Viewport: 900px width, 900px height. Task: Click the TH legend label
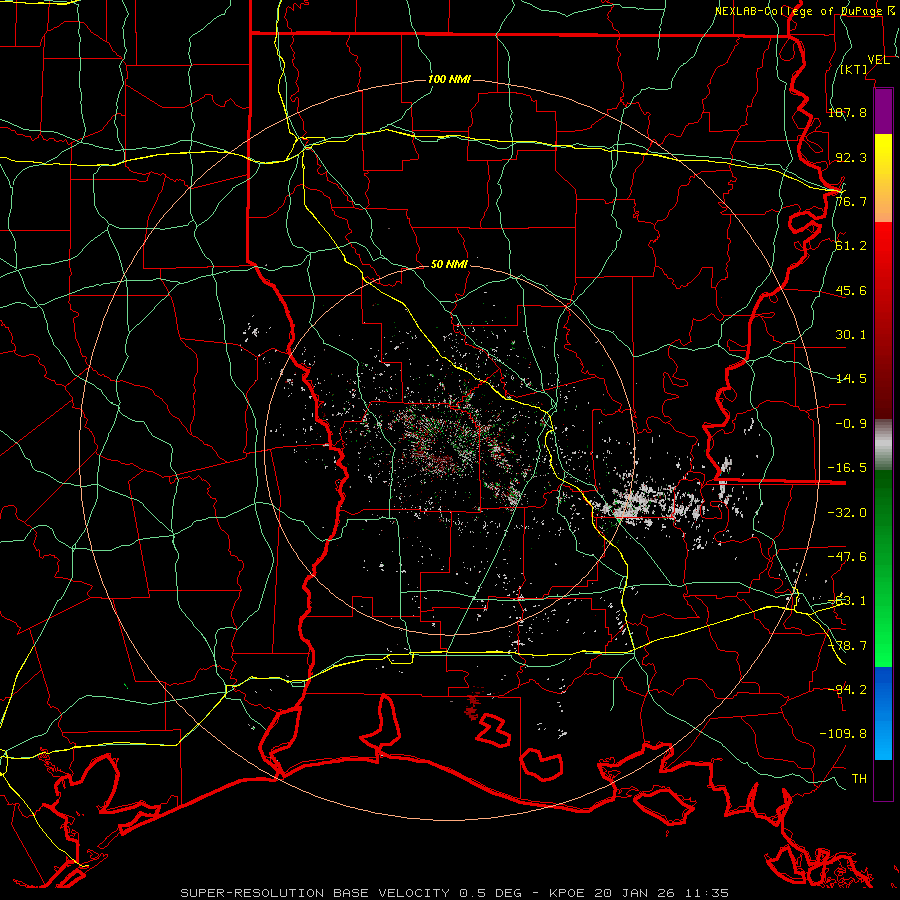pos(859,779)
